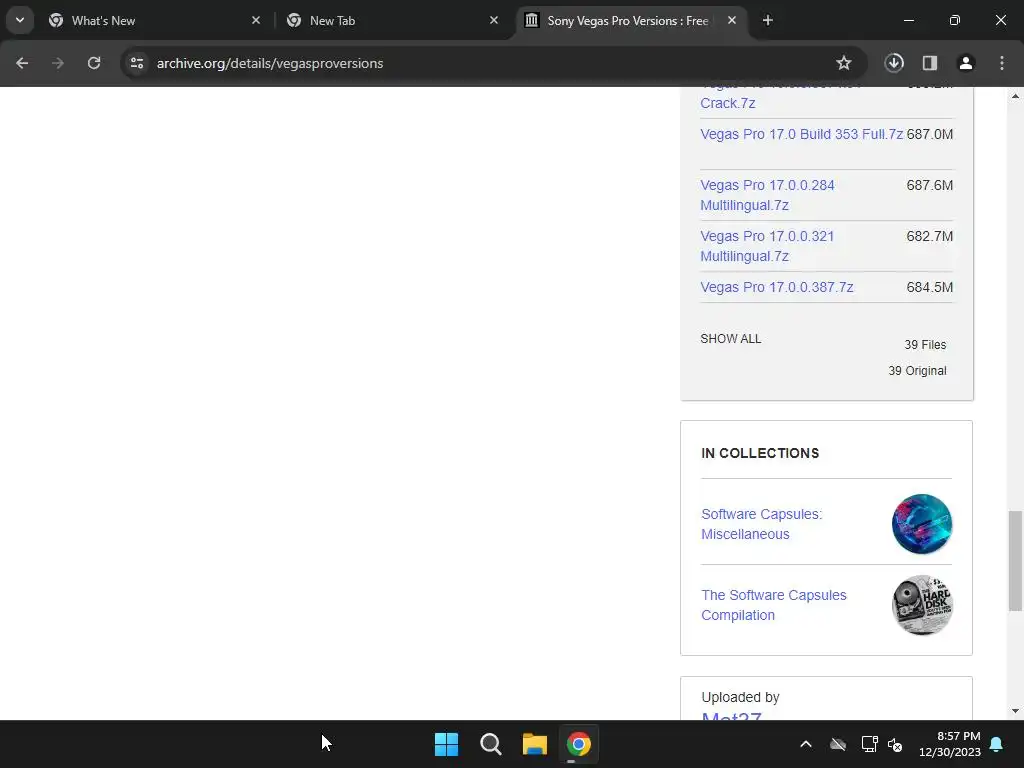1024x768 pixels.
Task: Open Vegas Pro 17.0.0.321 Multilingual.7z link
Action: (x=767, y=246)
